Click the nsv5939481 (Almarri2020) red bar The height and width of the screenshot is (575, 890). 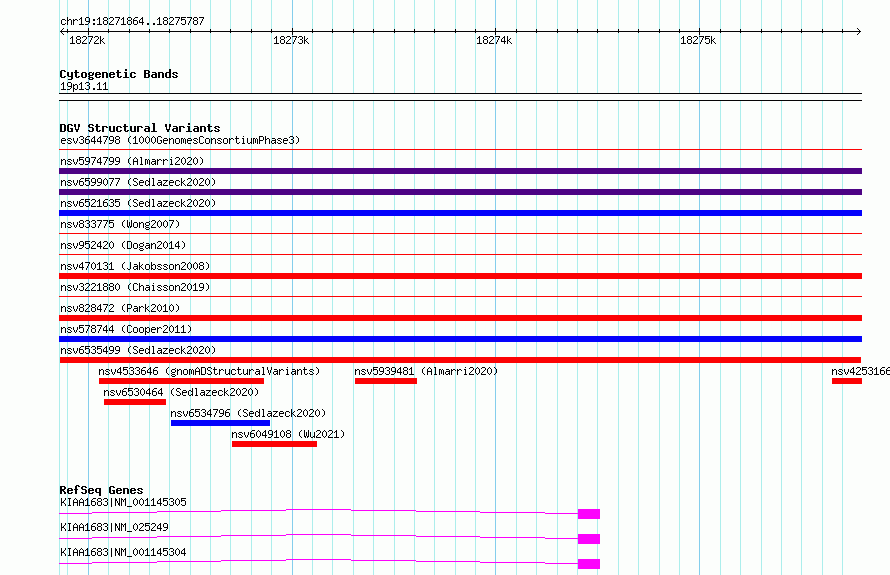(x=386, y=381)
